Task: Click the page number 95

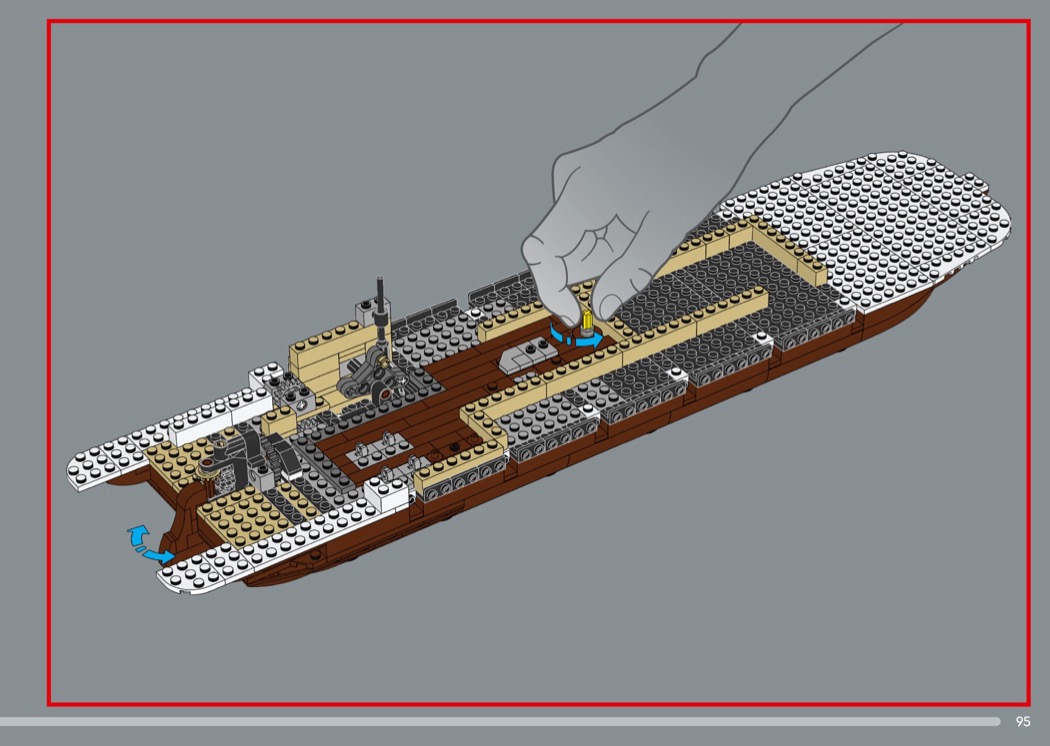Action: [x=1022, y=721]
